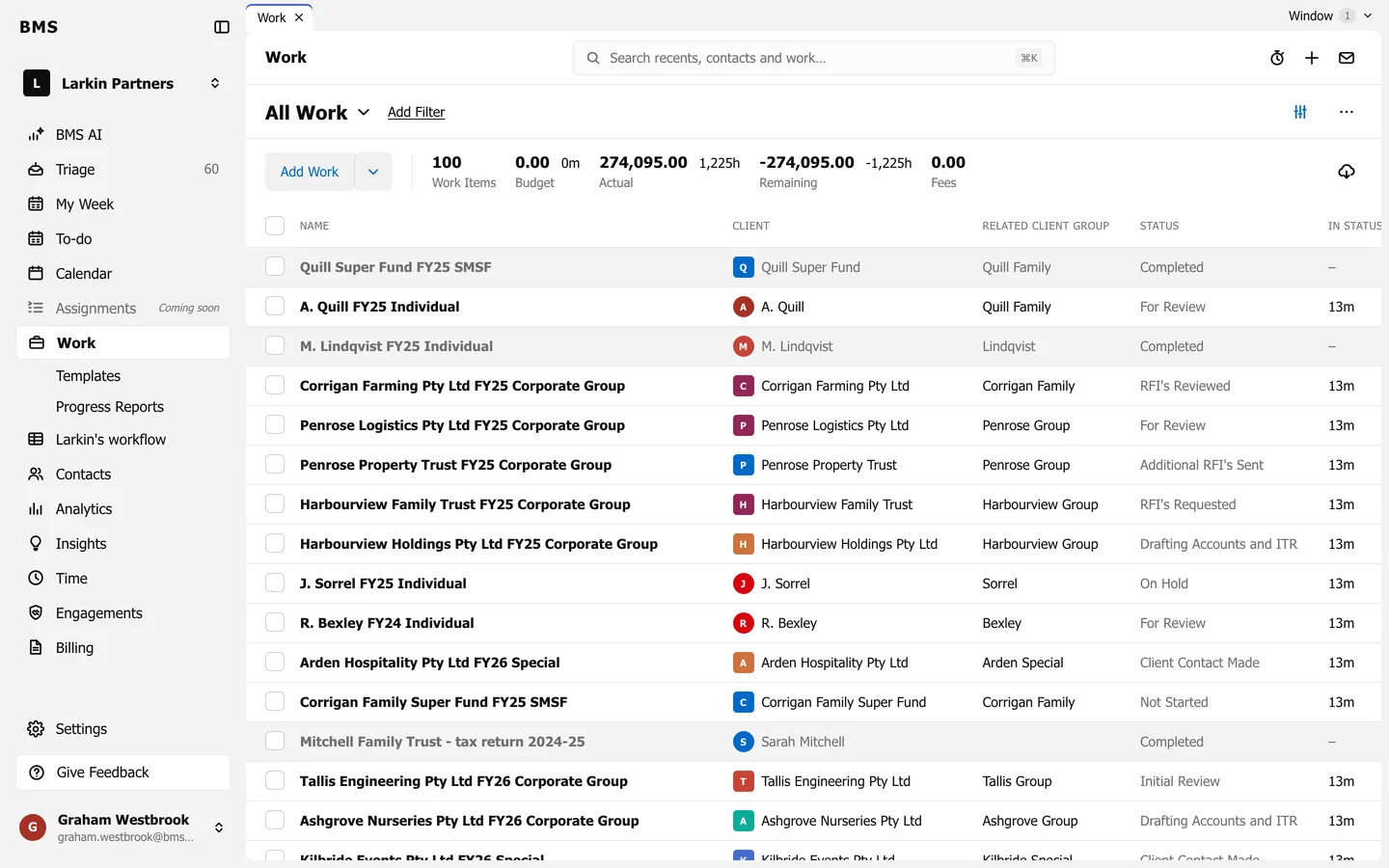Expand Graham Westbrook account menu
1389x868 pixels.
123,827
